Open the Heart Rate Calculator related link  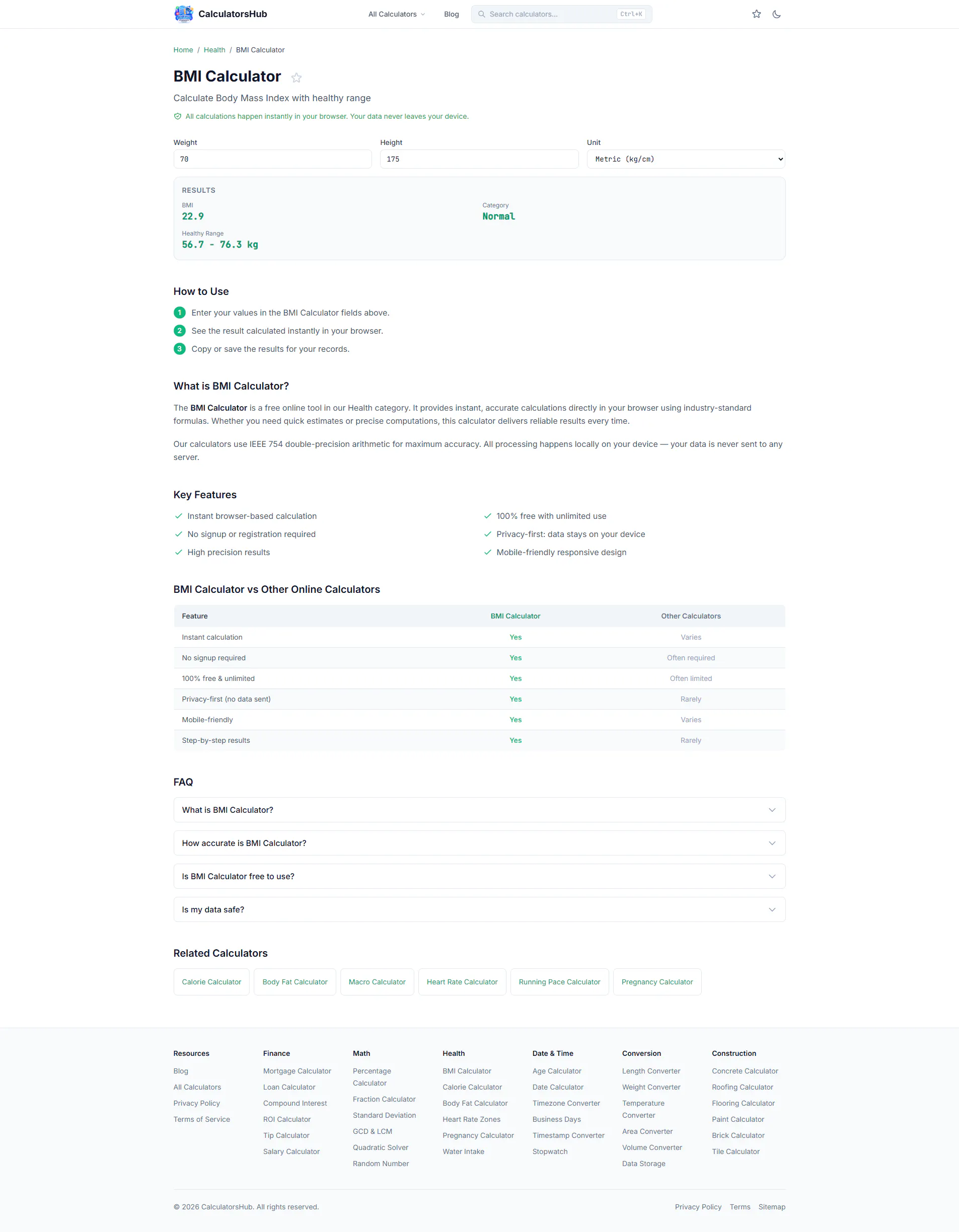(x=462, y=982)
